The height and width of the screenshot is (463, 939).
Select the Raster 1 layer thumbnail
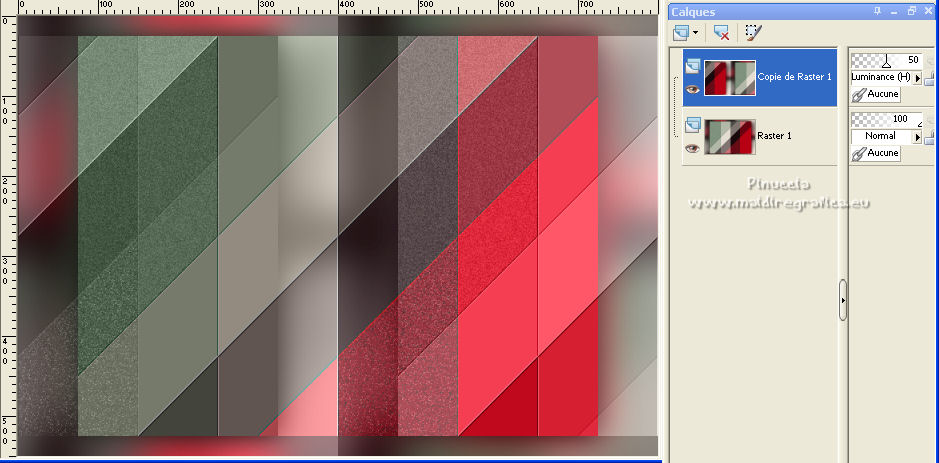[x=730, y=137]
